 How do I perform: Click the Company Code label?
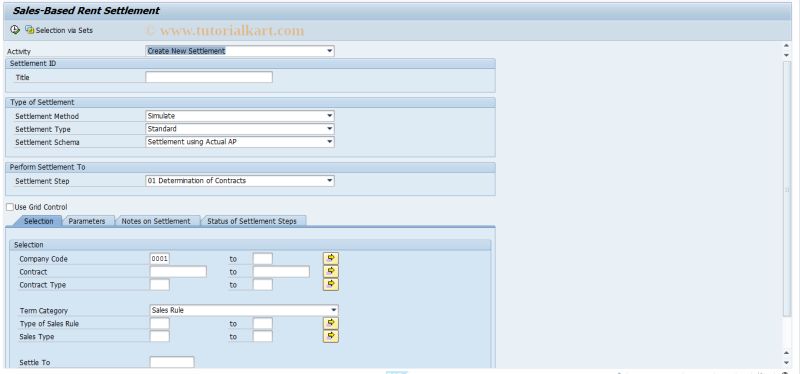pos(43,259)
